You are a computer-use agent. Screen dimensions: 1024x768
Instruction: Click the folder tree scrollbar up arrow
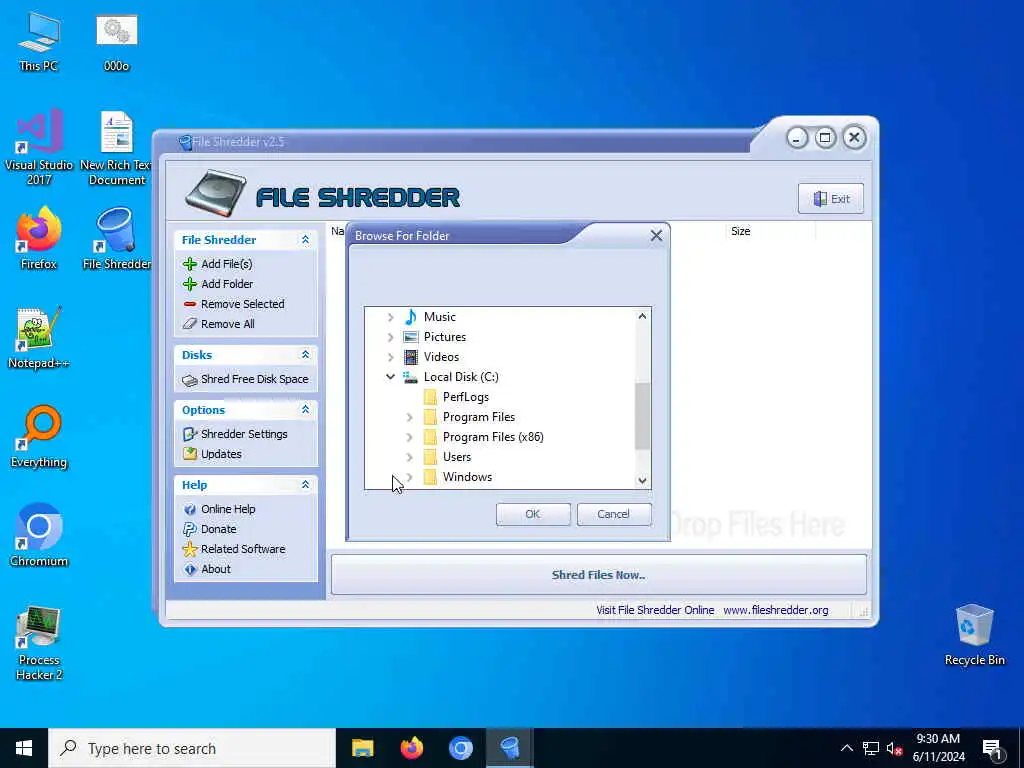(x=643, y=316)
